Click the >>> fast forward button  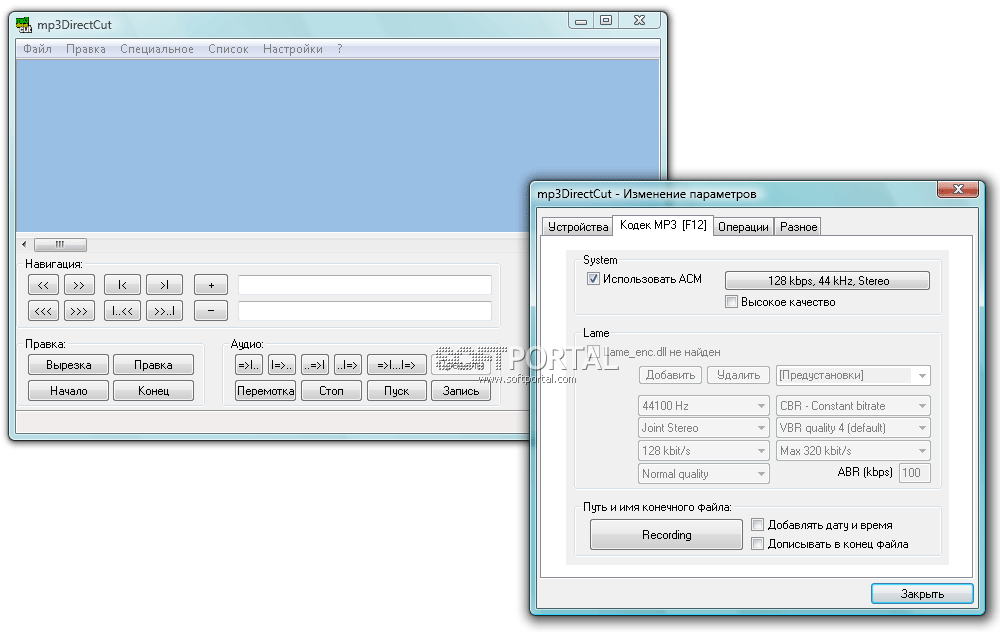[x=79, y=311]
